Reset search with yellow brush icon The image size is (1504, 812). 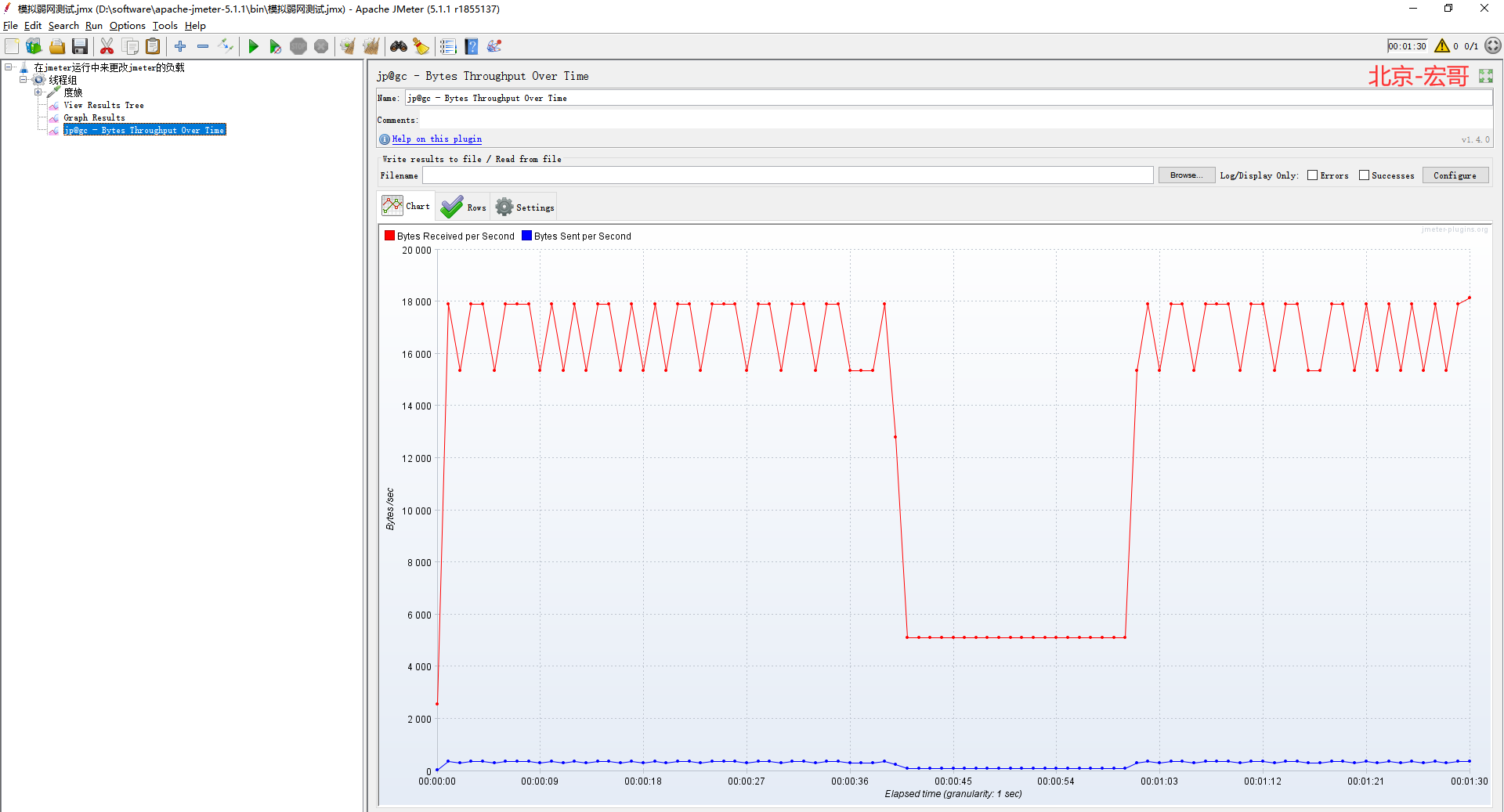(x=421, y=47)
